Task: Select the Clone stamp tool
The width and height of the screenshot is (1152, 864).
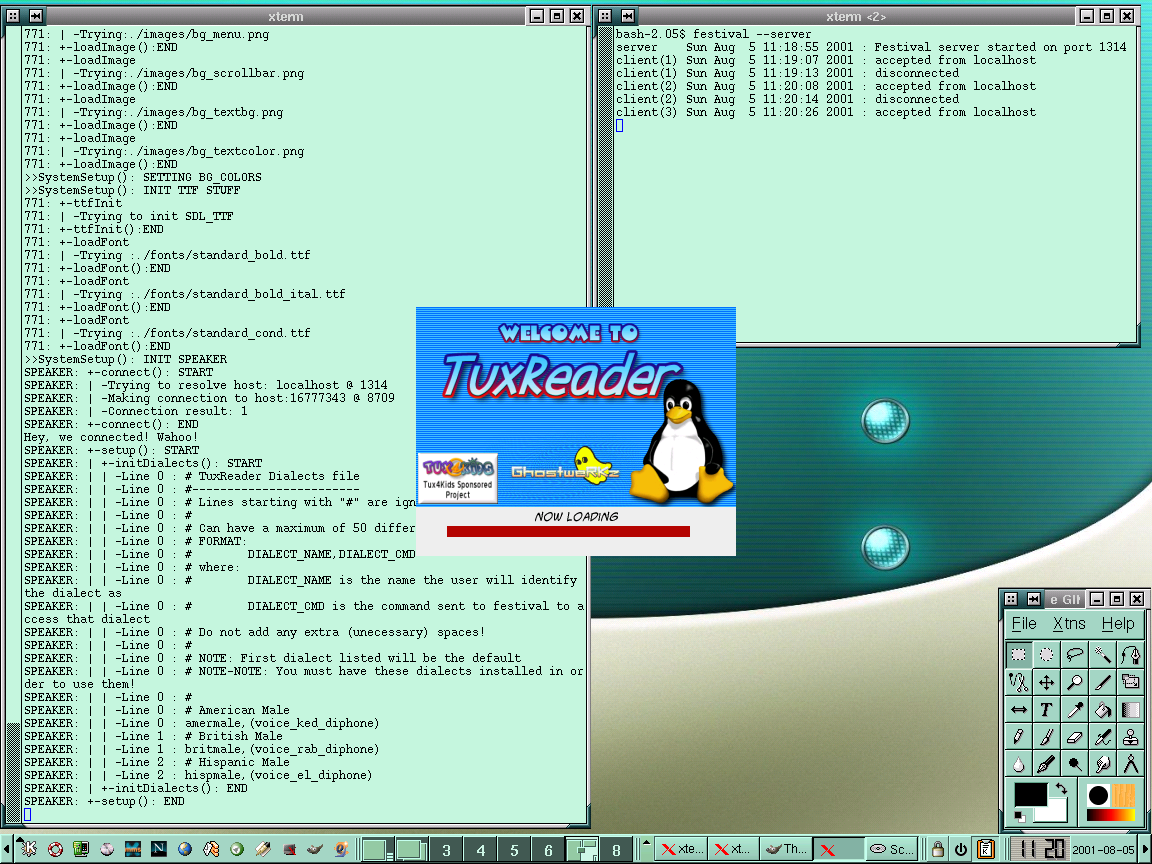Action: (x=1130, y=737)
